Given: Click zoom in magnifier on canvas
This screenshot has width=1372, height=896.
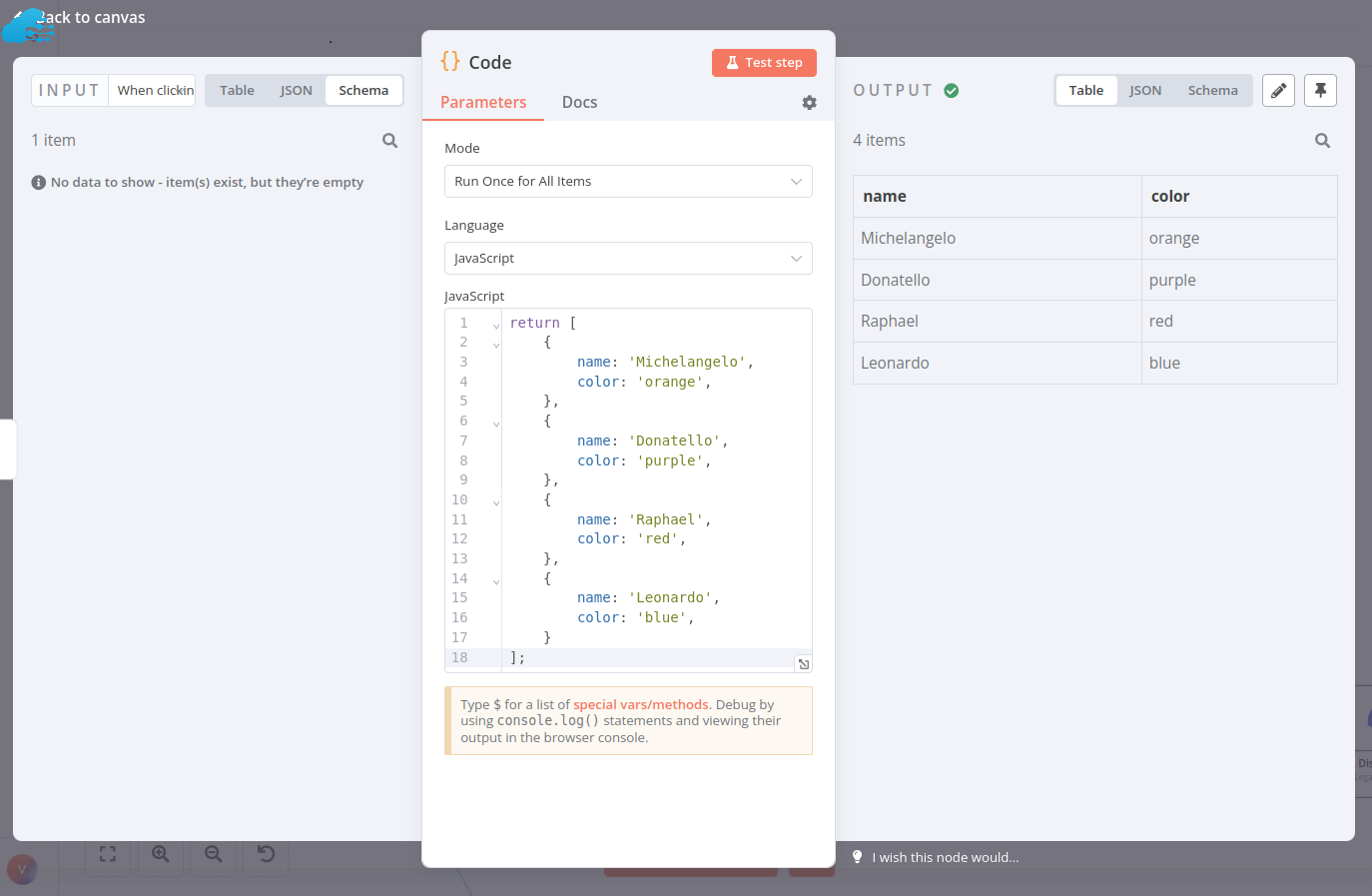Looking at the screenshot, I should point(160,854).
